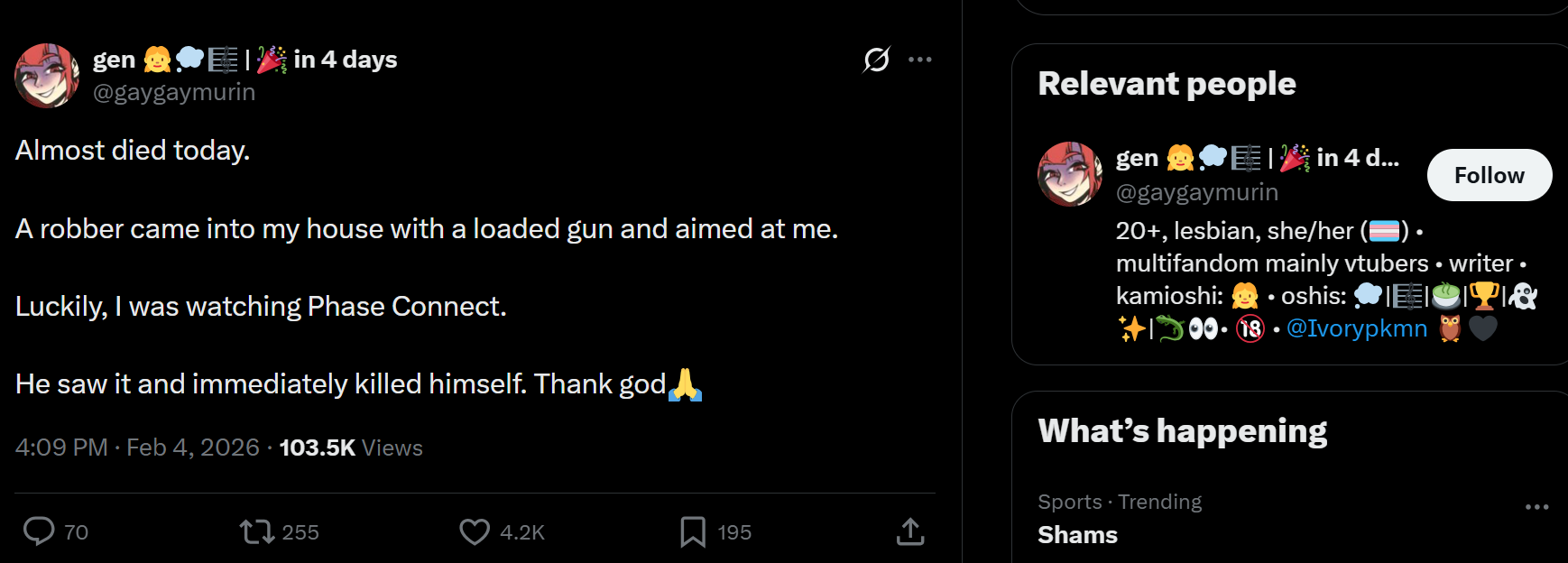
Task: Open the share upload icon
Action: [x=910, y=531]
